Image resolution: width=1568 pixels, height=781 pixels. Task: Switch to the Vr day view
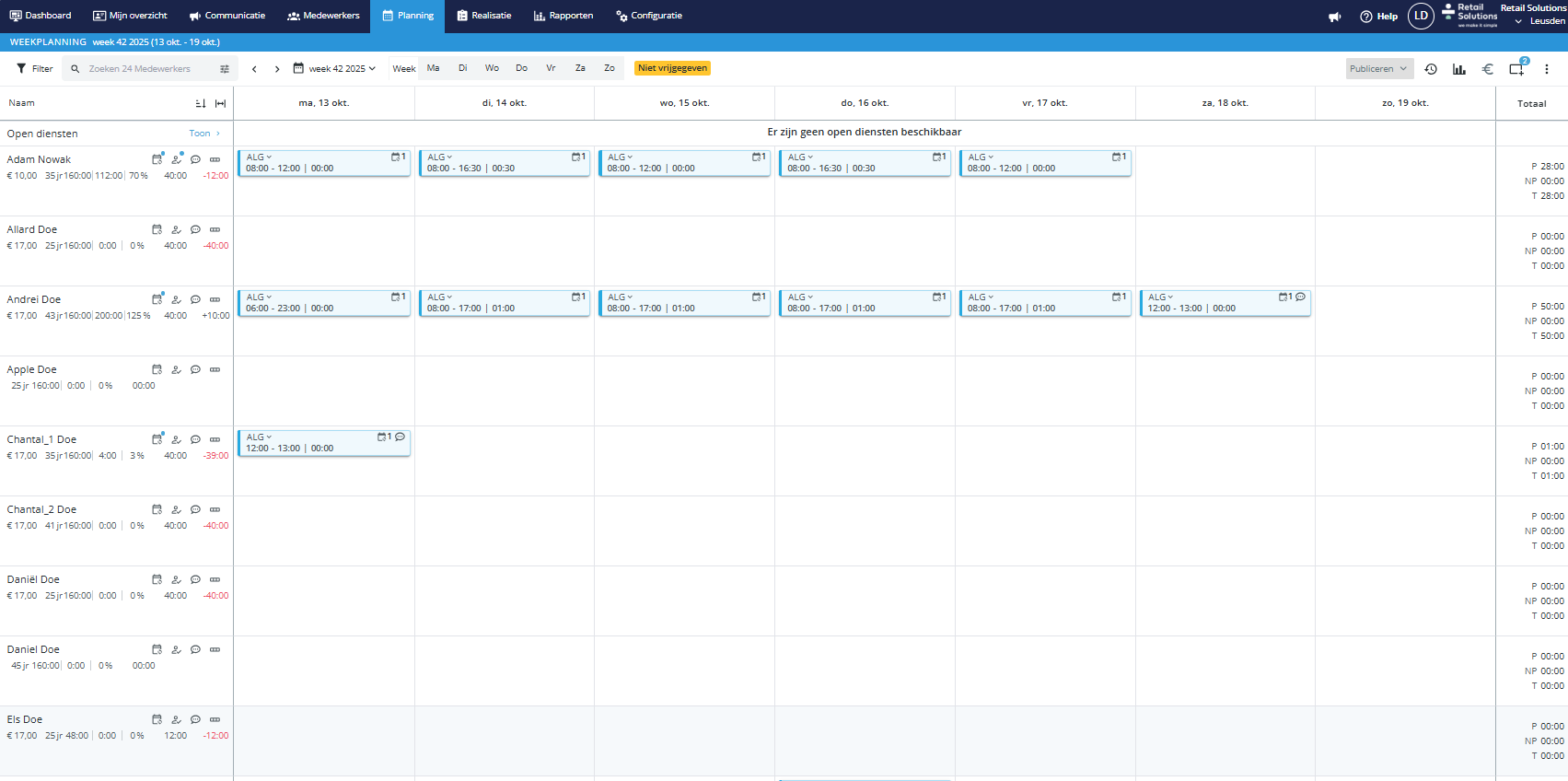(552, 68)
